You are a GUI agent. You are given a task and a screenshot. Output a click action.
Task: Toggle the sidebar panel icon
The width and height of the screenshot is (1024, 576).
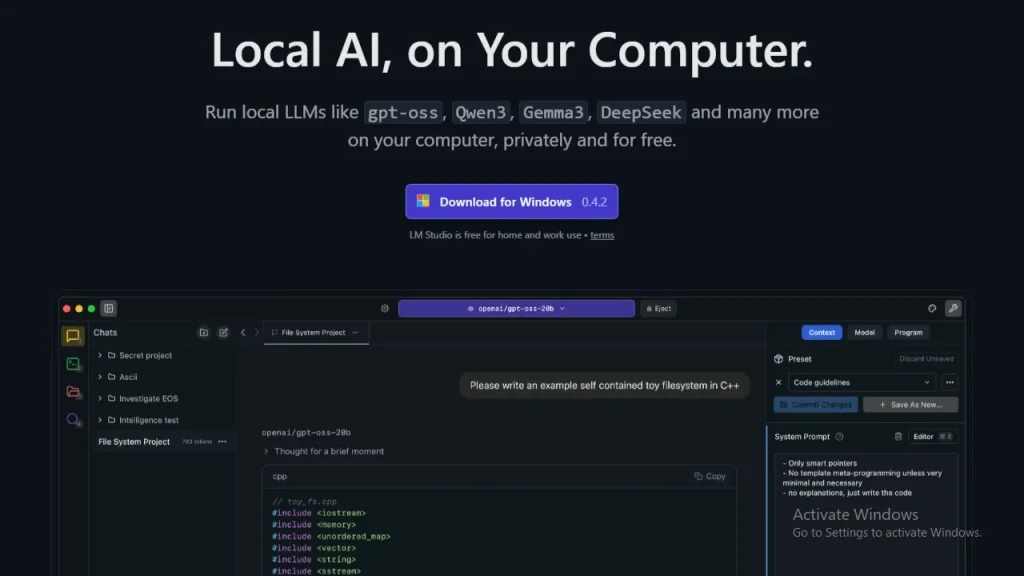pos(109,308)
